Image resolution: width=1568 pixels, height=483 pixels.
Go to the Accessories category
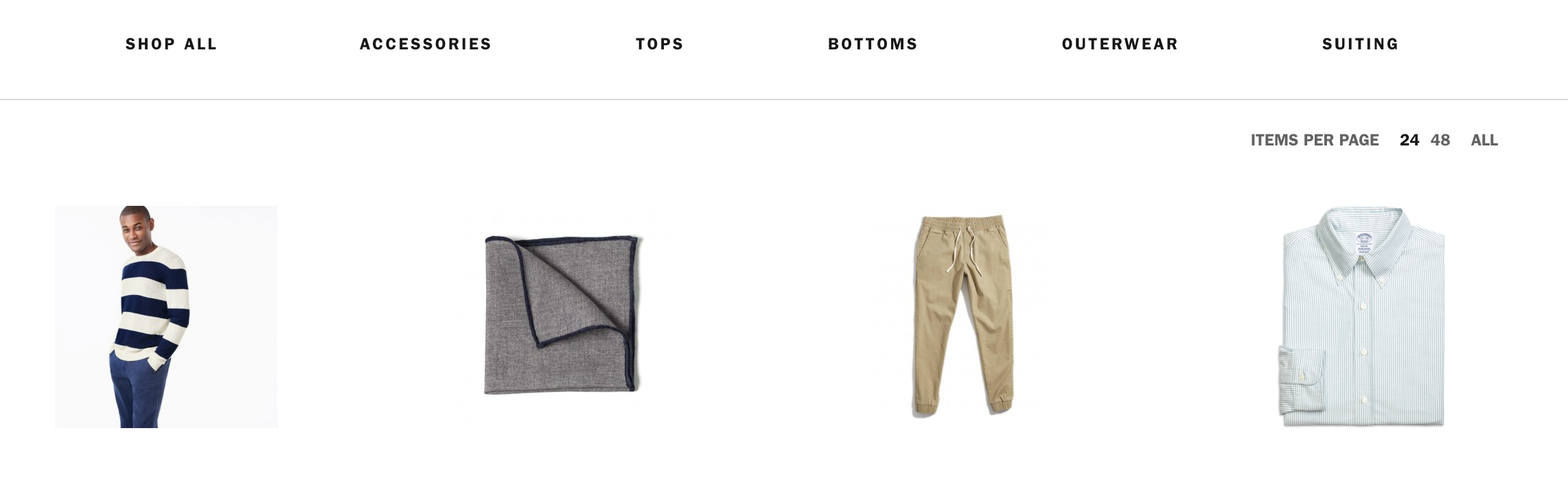pos(426,44)
